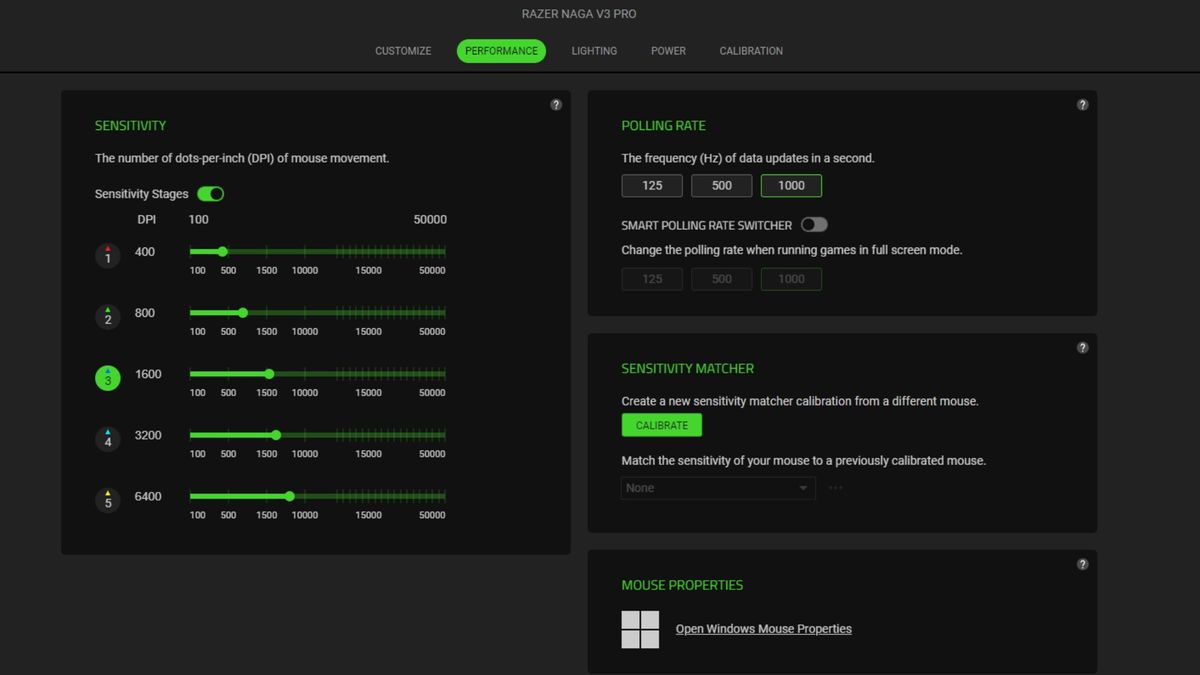
Task: Open help icon in Mouse Properties panel
Action: click(x=1082, y=564)
